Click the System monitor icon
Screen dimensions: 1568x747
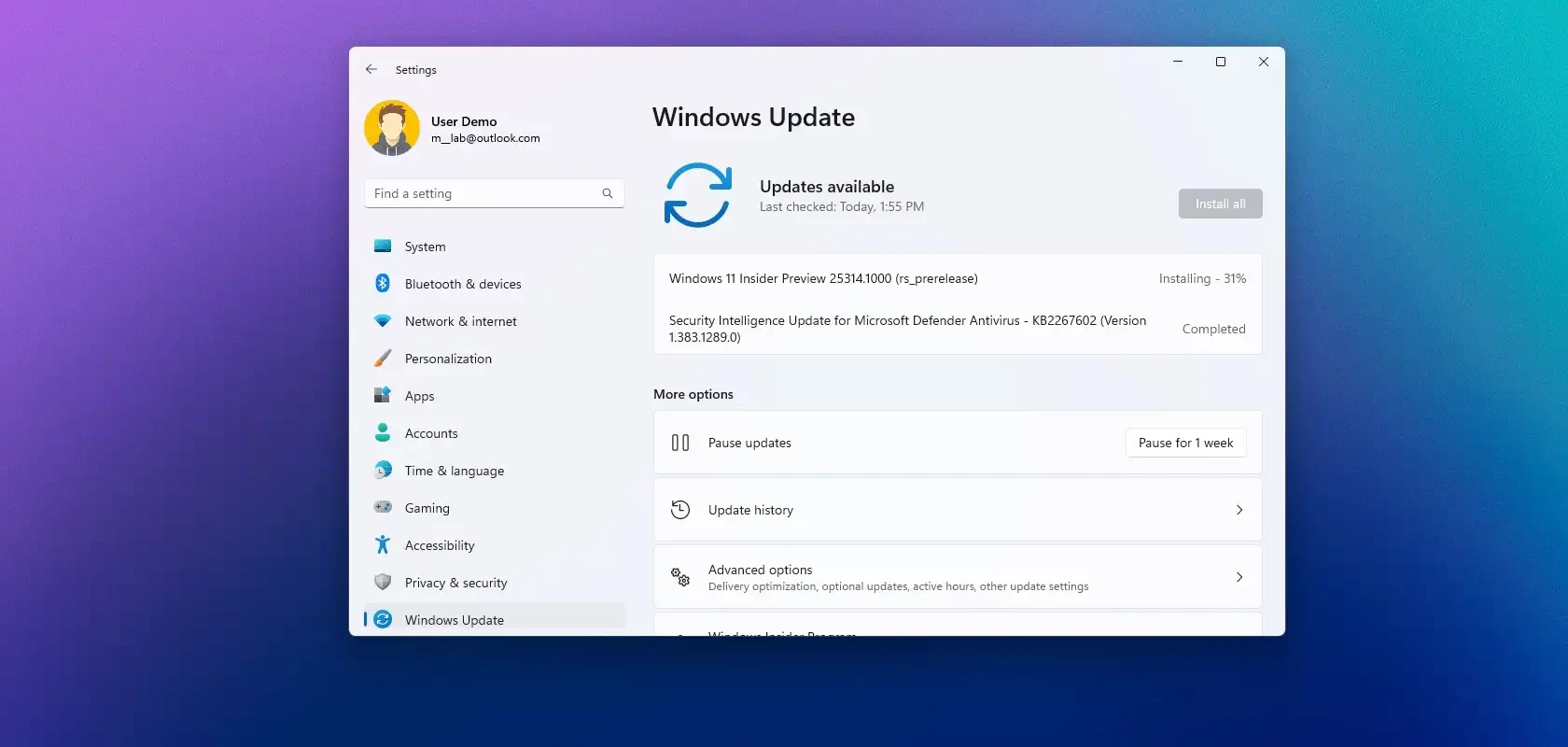[x=383, y=247]
